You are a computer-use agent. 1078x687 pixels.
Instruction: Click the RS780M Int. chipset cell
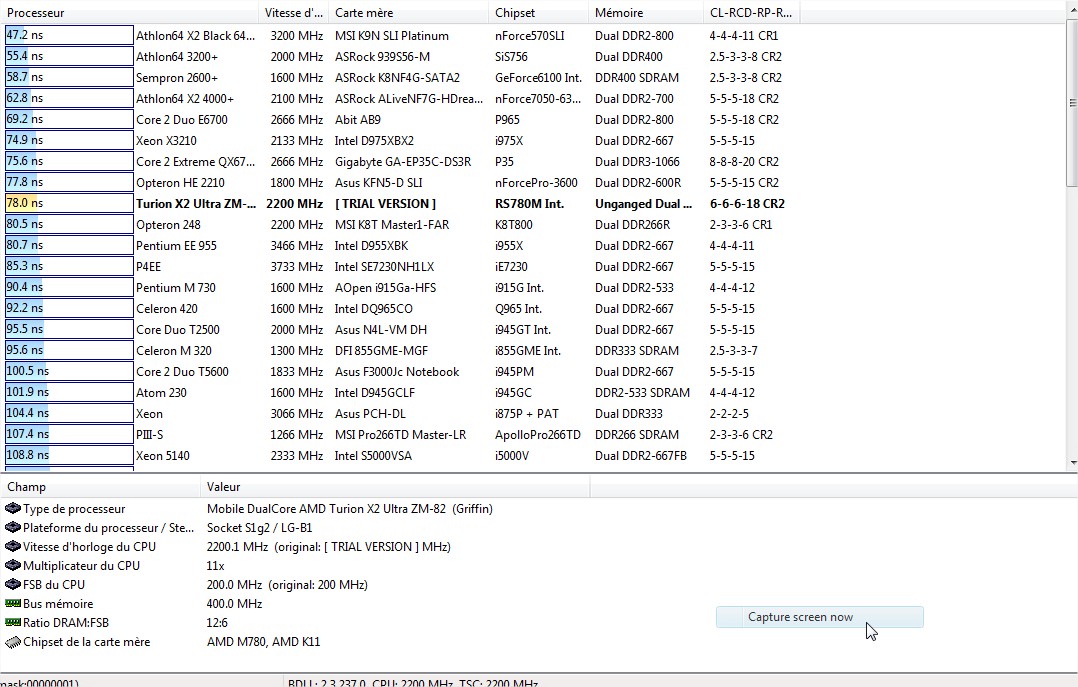(x=531, y=204)
